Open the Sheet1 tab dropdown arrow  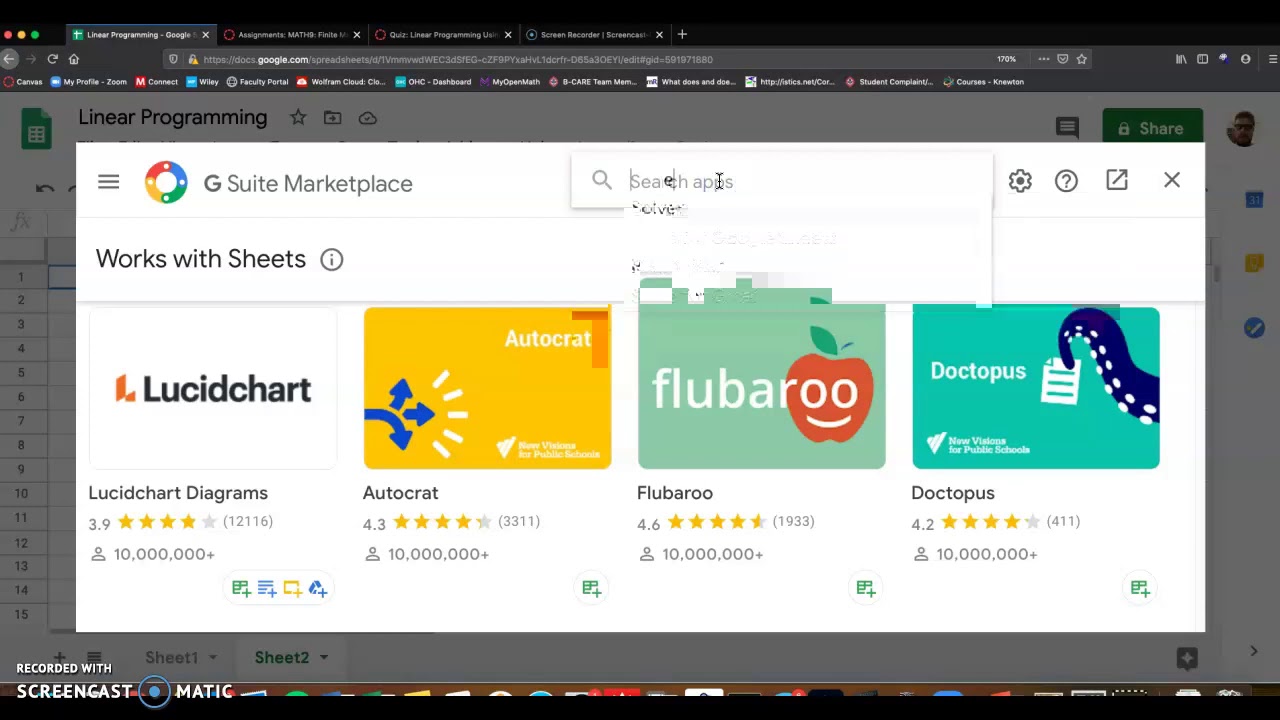point(212,657)
